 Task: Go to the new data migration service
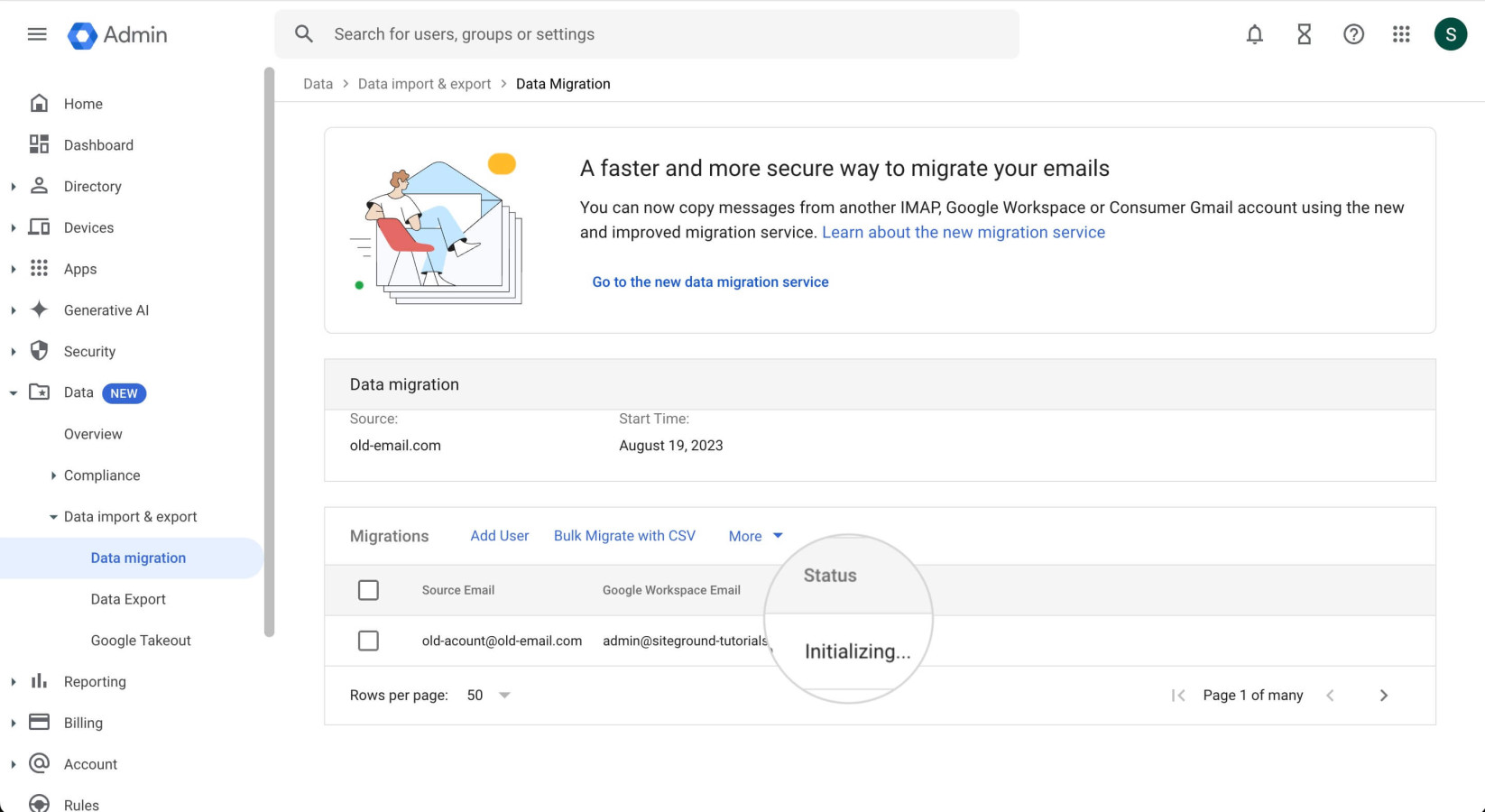(x=710, y=281)
